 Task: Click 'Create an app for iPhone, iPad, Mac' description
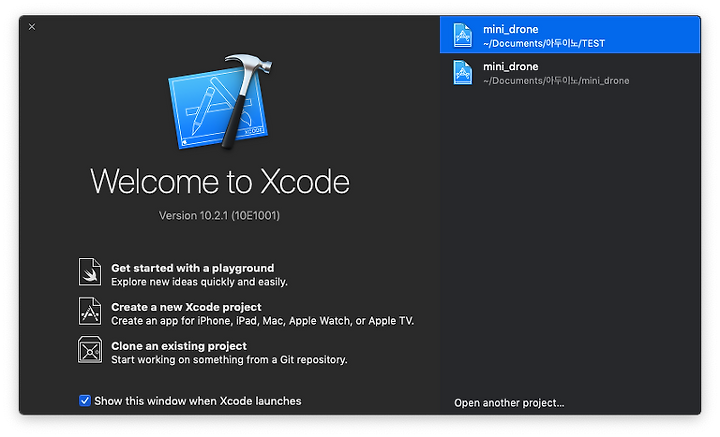262,321
